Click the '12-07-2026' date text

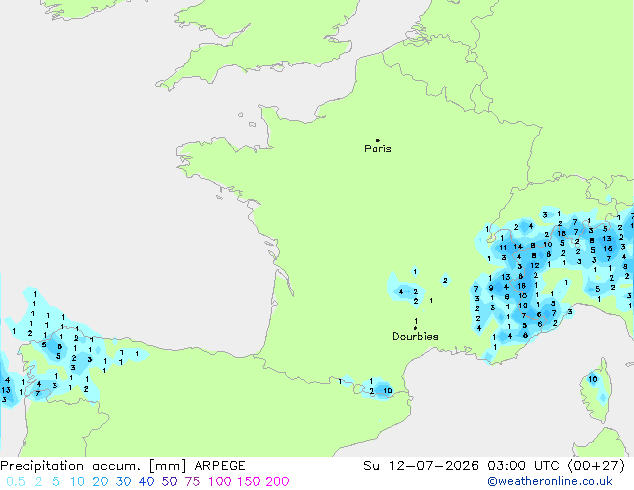(433, 466)
